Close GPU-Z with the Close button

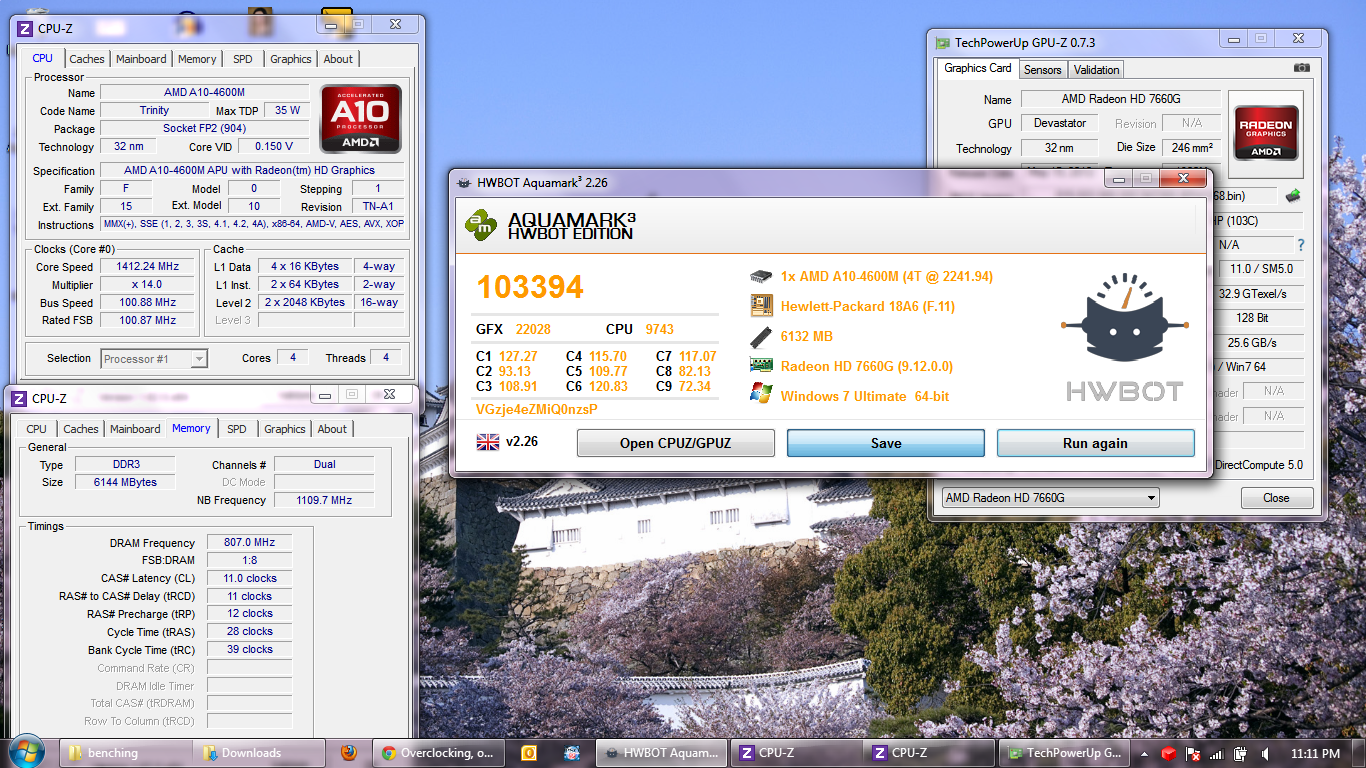pos(1276,497)
